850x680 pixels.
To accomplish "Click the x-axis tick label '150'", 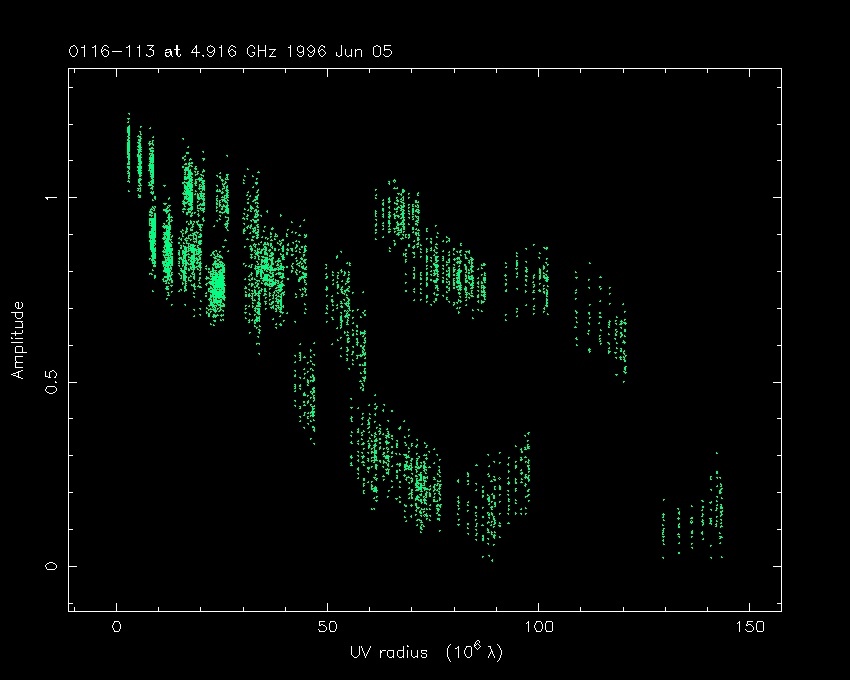I will click(750, 627).
